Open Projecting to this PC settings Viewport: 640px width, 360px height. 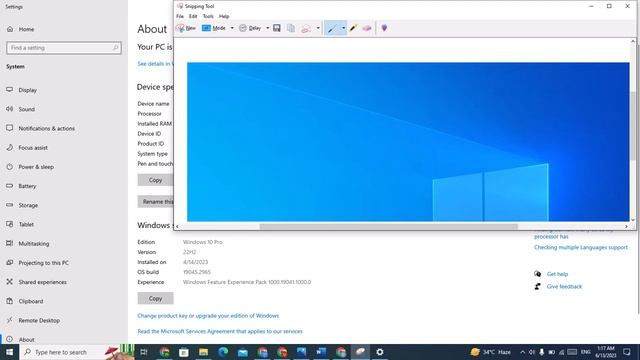(44, 262)
